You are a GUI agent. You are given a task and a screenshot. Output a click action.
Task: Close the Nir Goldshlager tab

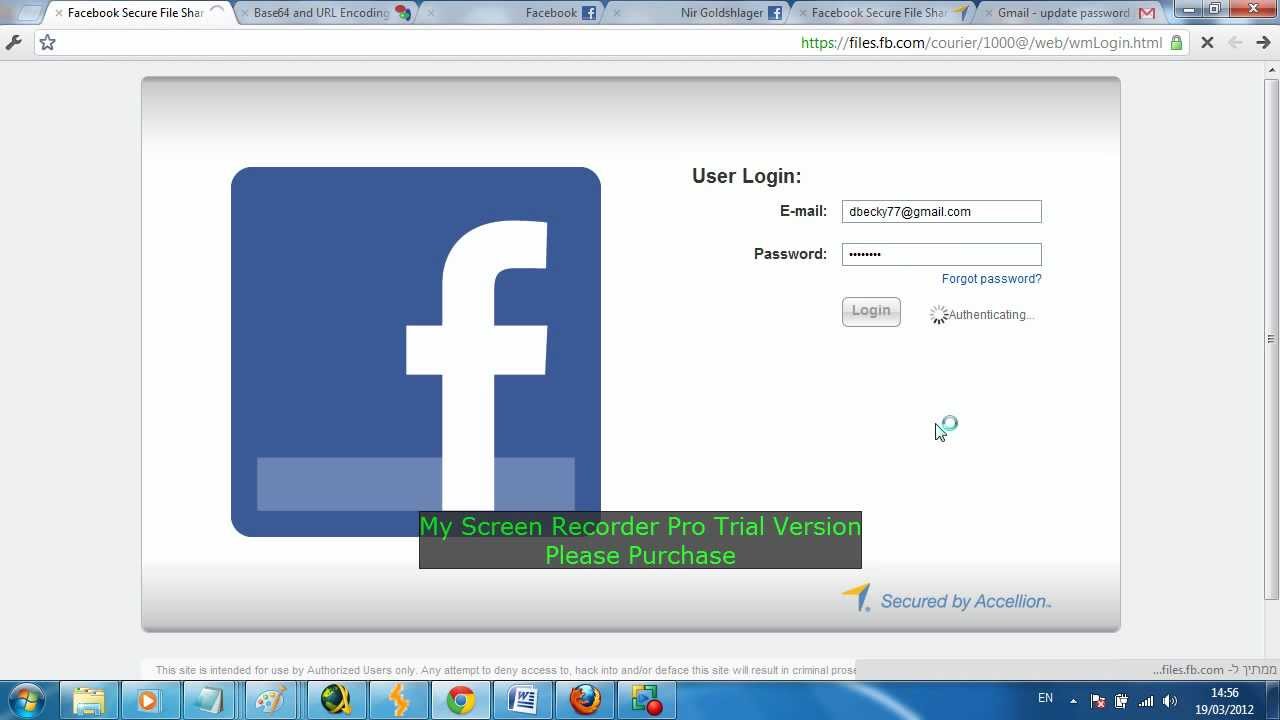617,13
